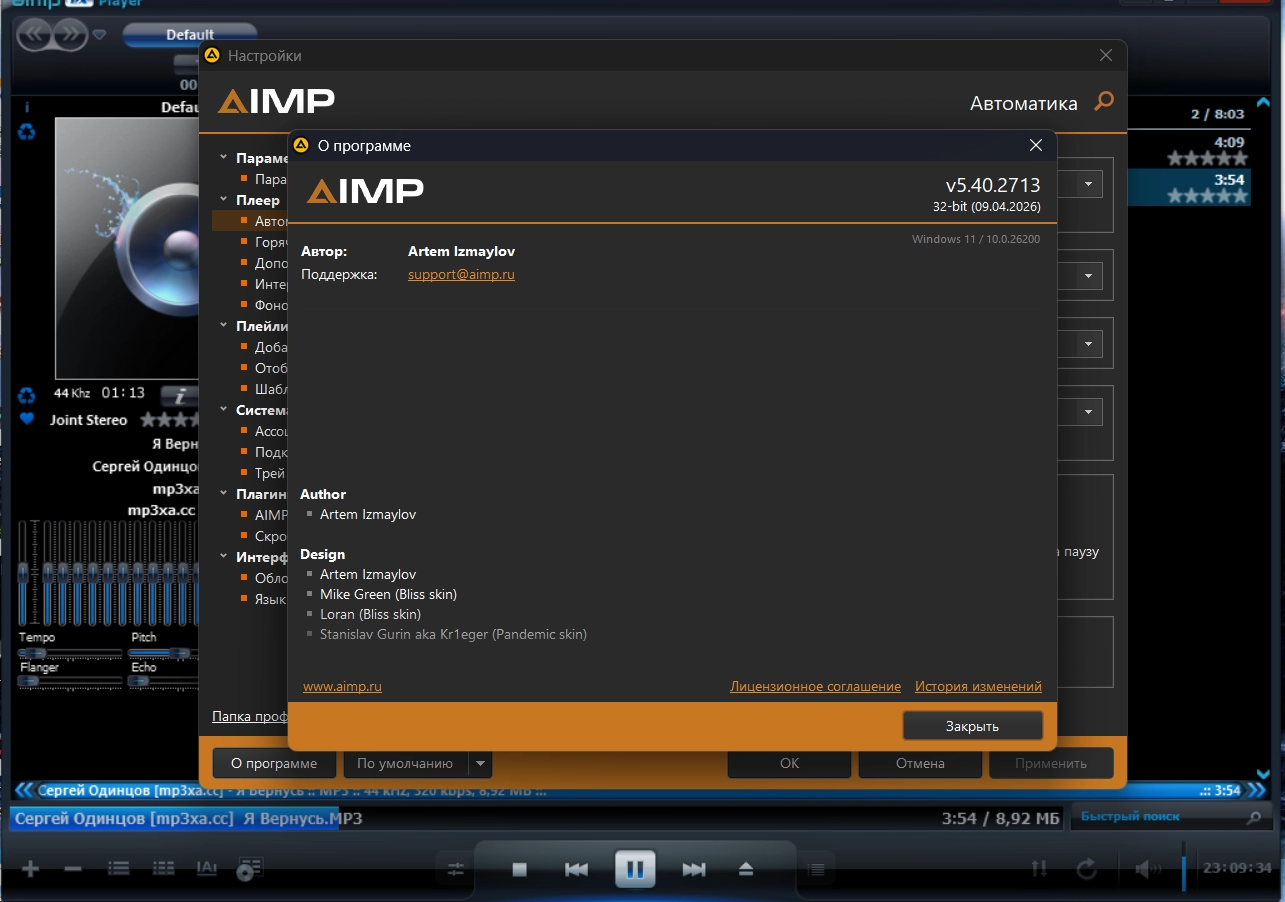Screen dimensions: 1285x902
Task: Click the playlist icon right of Eject
Action: pyautogui.click(x=816, y=869)
